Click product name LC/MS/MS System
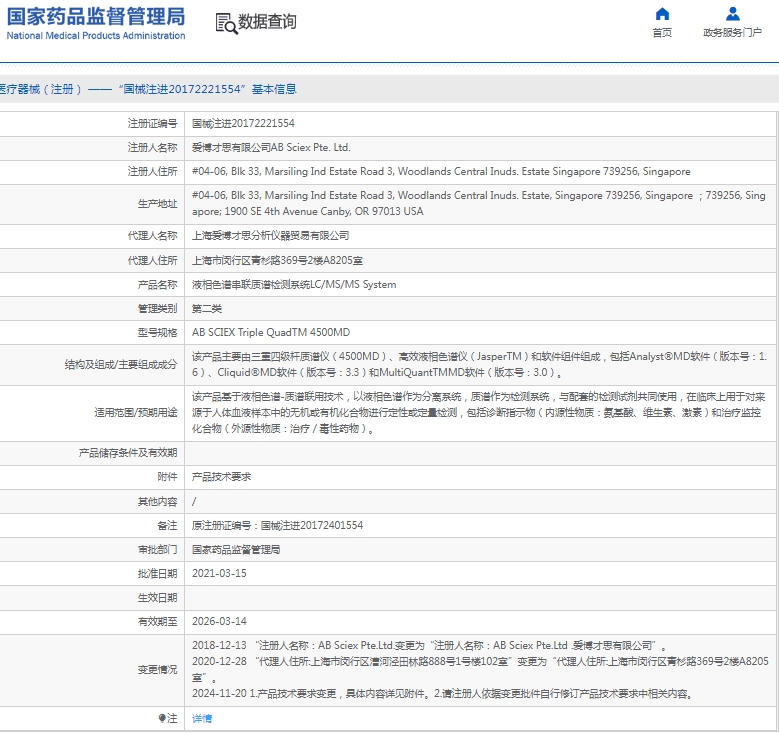This screenshot has height=734, width=779. 294,285
